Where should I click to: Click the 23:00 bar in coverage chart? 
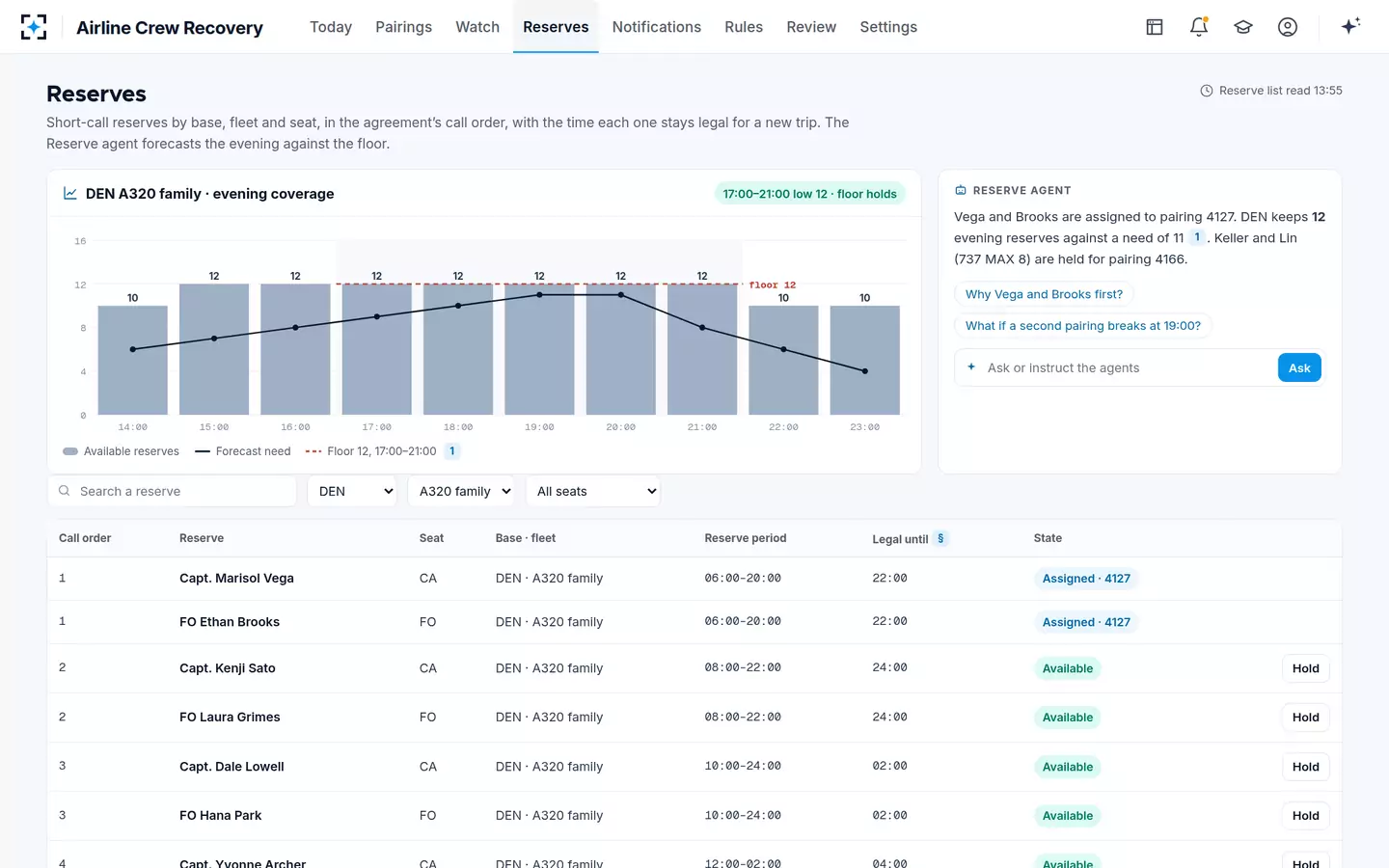pos(865,360)
